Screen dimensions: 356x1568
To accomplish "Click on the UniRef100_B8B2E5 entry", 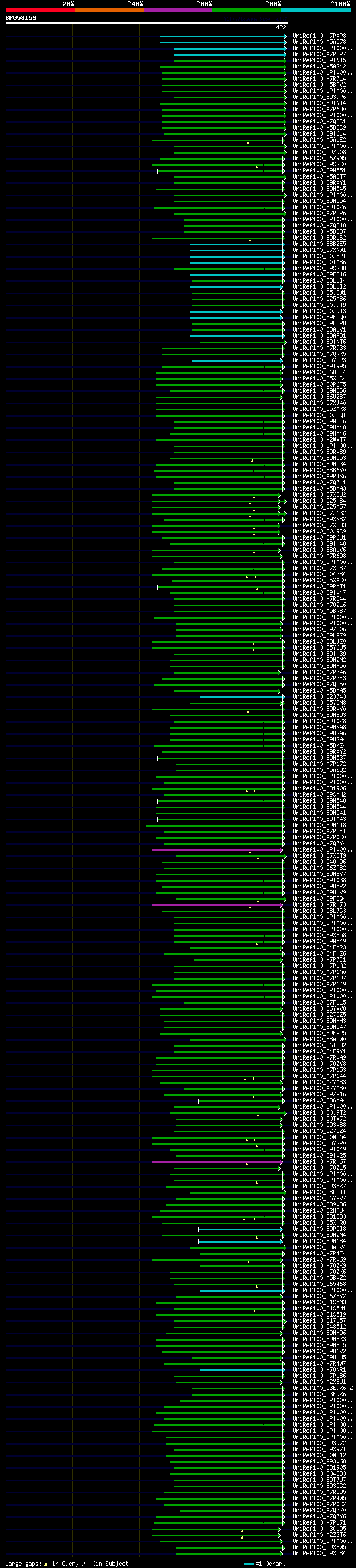I will coord(319,244).
